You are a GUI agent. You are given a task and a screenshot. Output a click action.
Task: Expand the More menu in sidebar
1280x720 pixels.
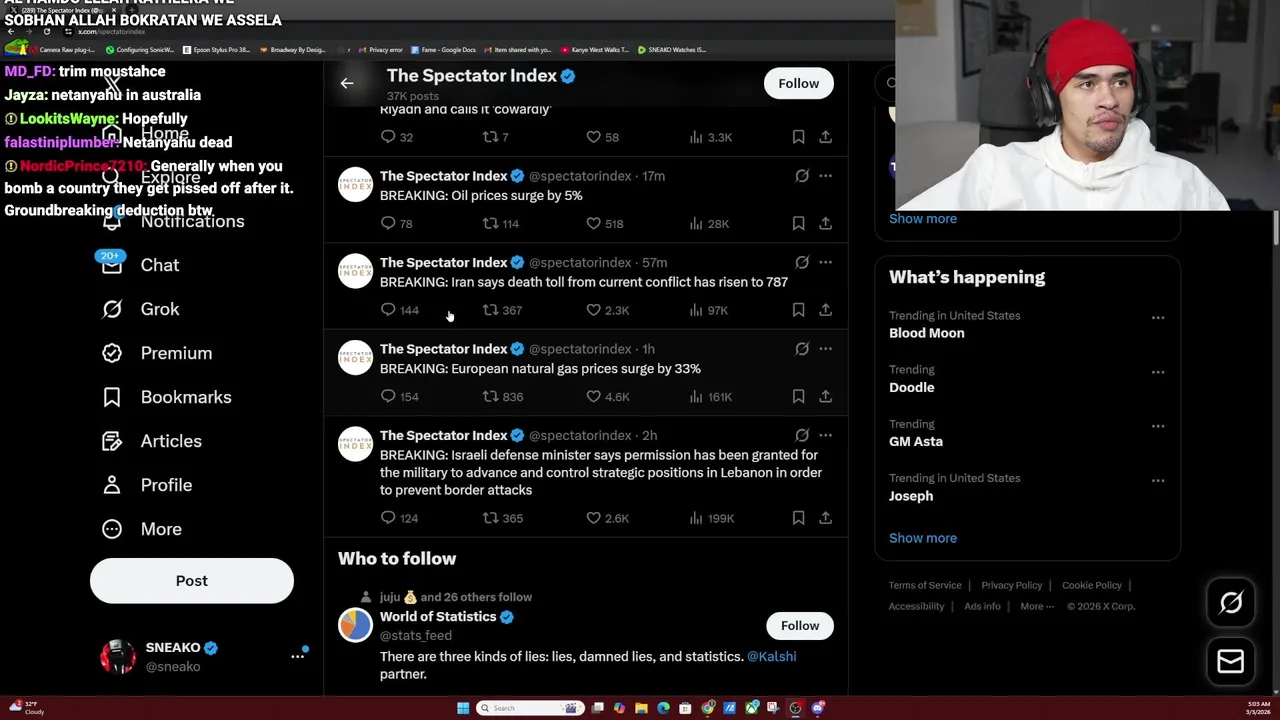point(141,529)
